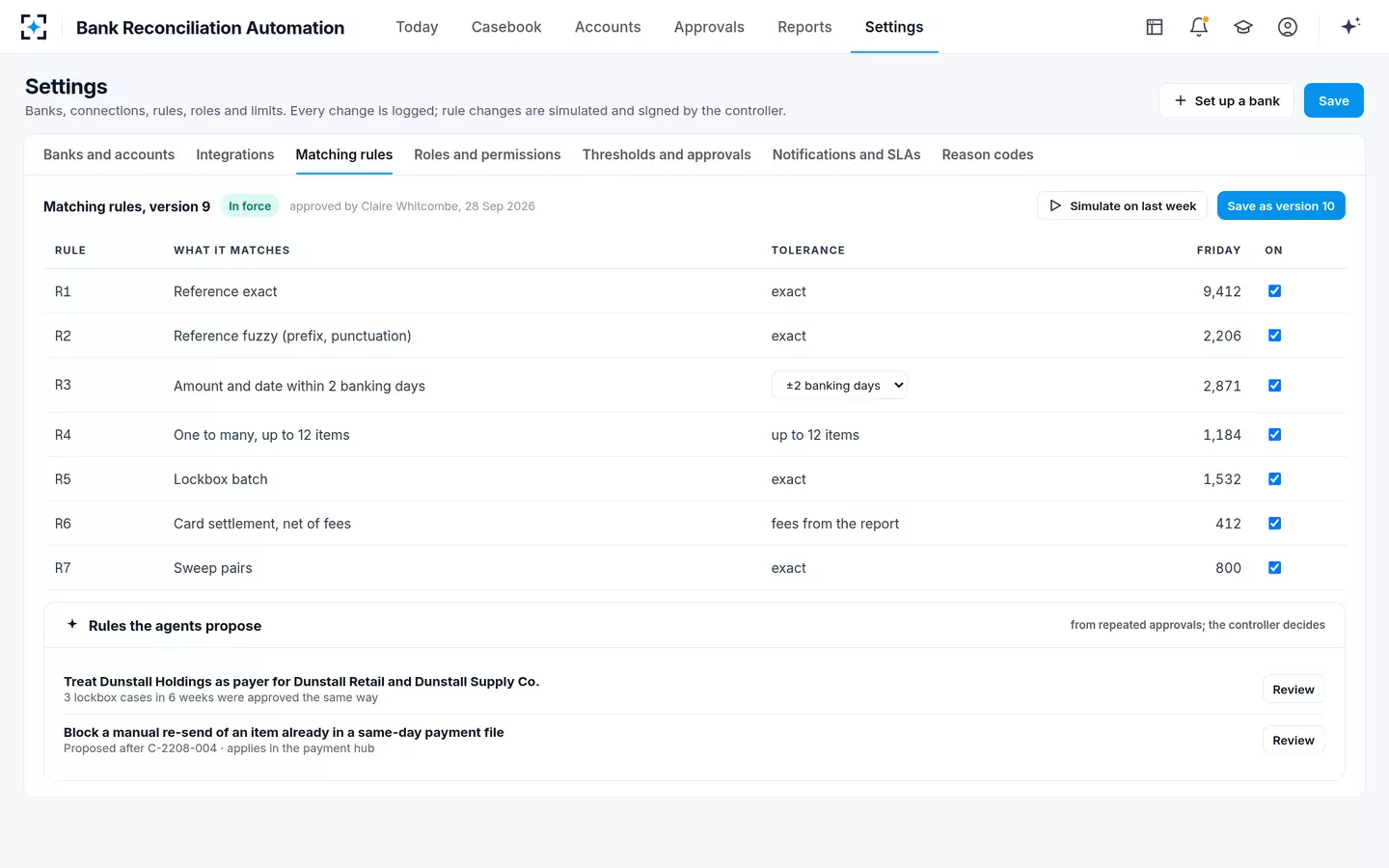Open the ±2 banking days tolerance dropdown
This screenshot has height=868, width=1389.
839,385
